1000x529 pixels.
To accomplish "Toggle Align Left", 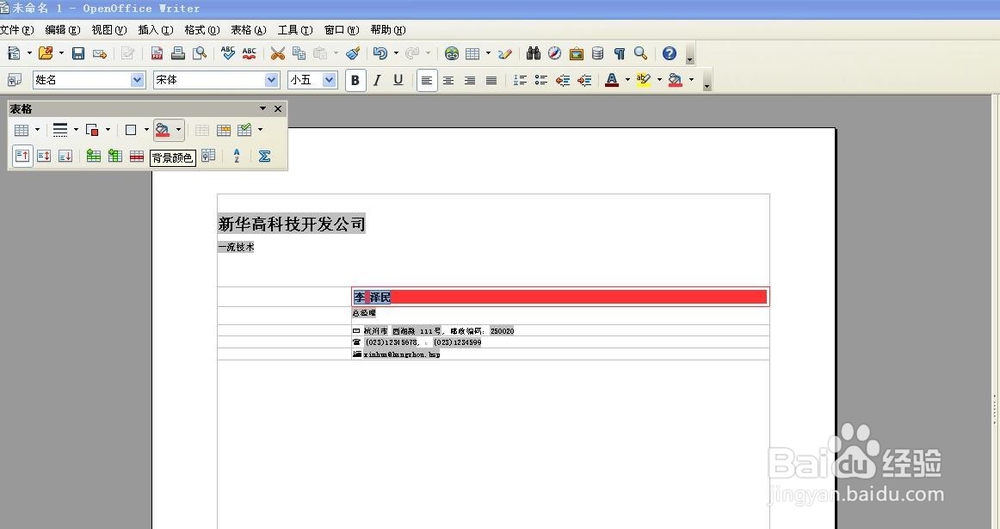I will (x=427, y=80).
